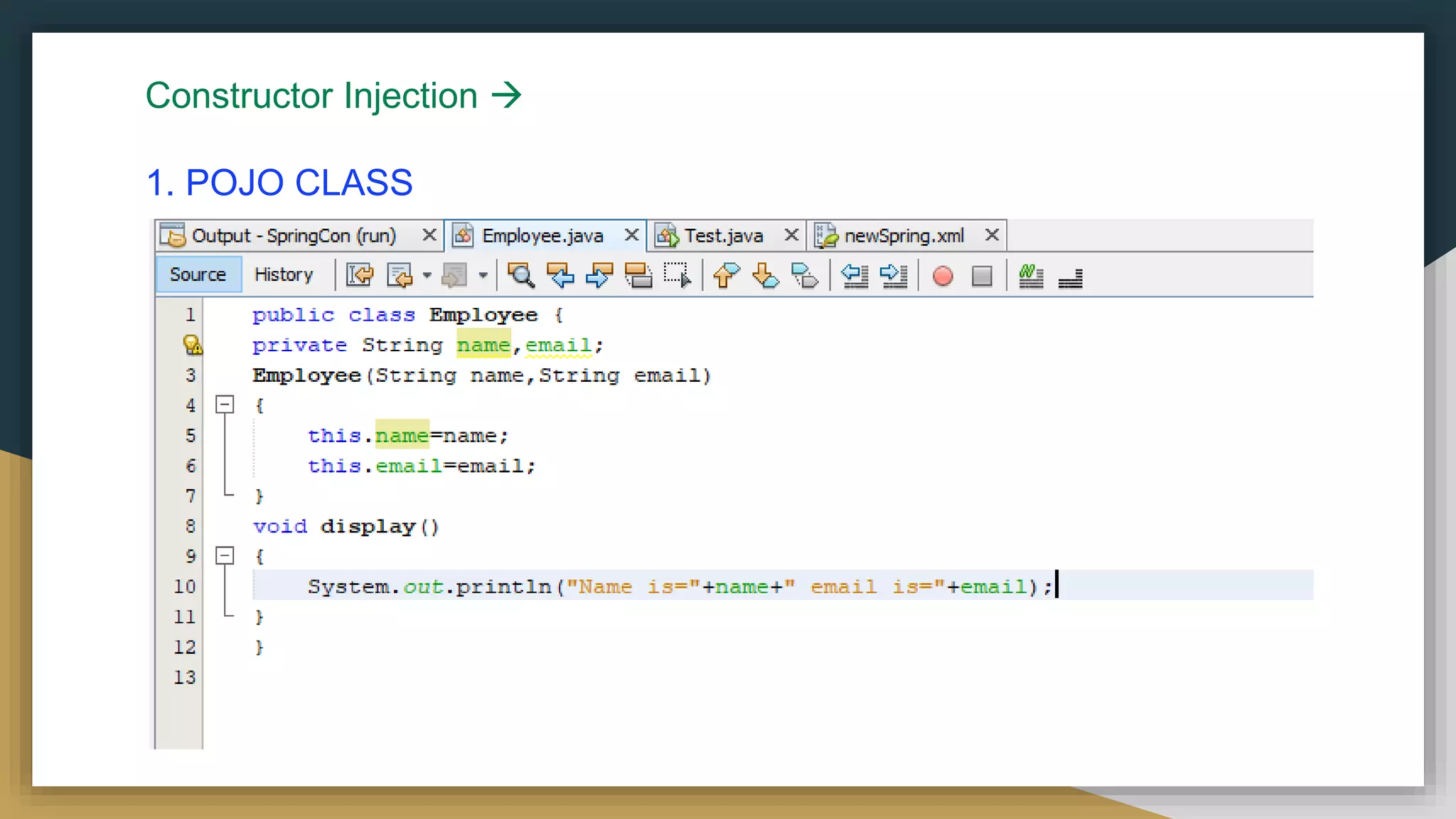Toggle Highlight Search icon

tap(638, 275)
